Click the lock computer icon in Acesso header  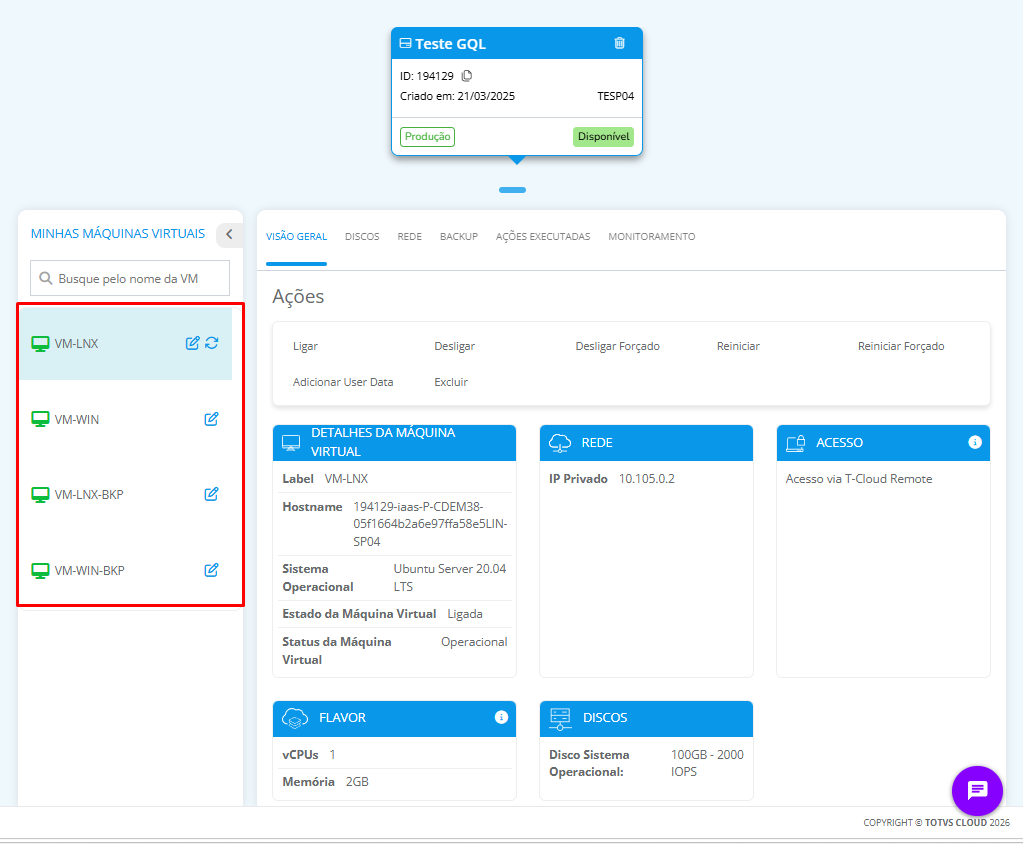coord(795,443)
